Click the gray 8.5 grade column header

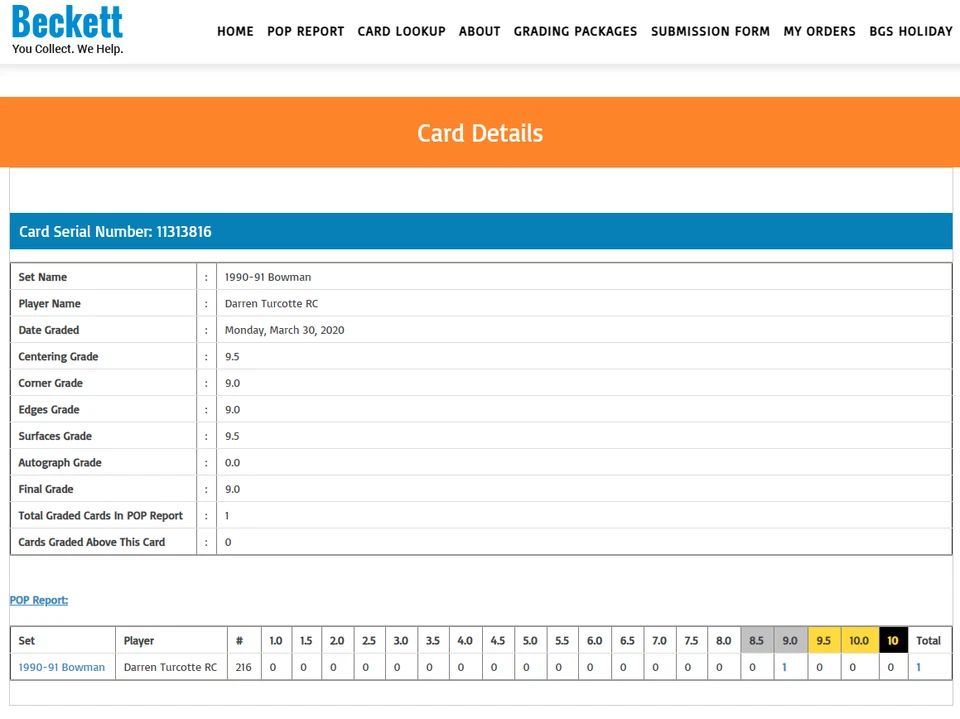click(x=757, y=641)
